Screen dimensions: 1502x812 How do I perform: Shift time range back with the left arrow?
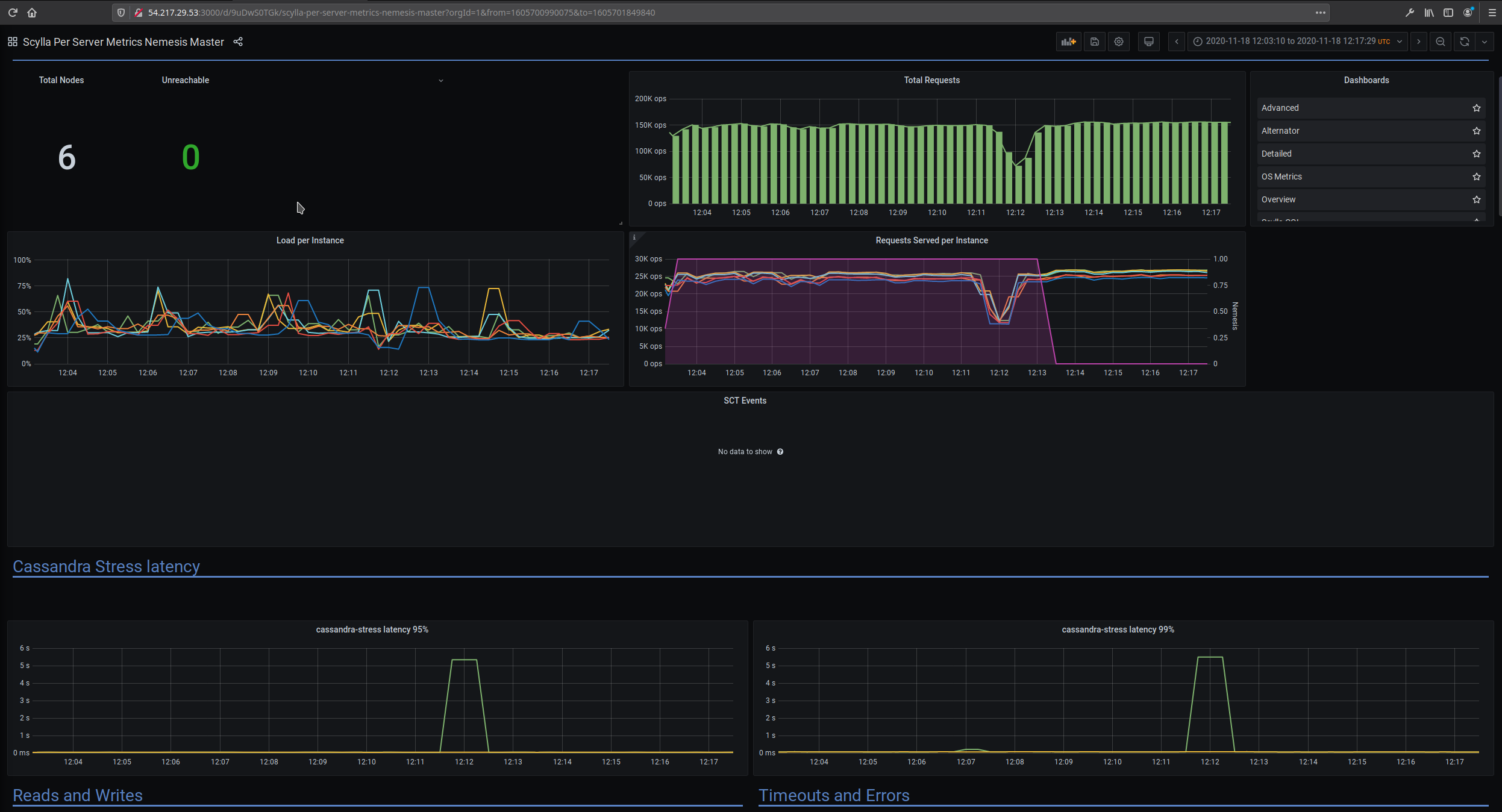click(x=1176, y=42)
